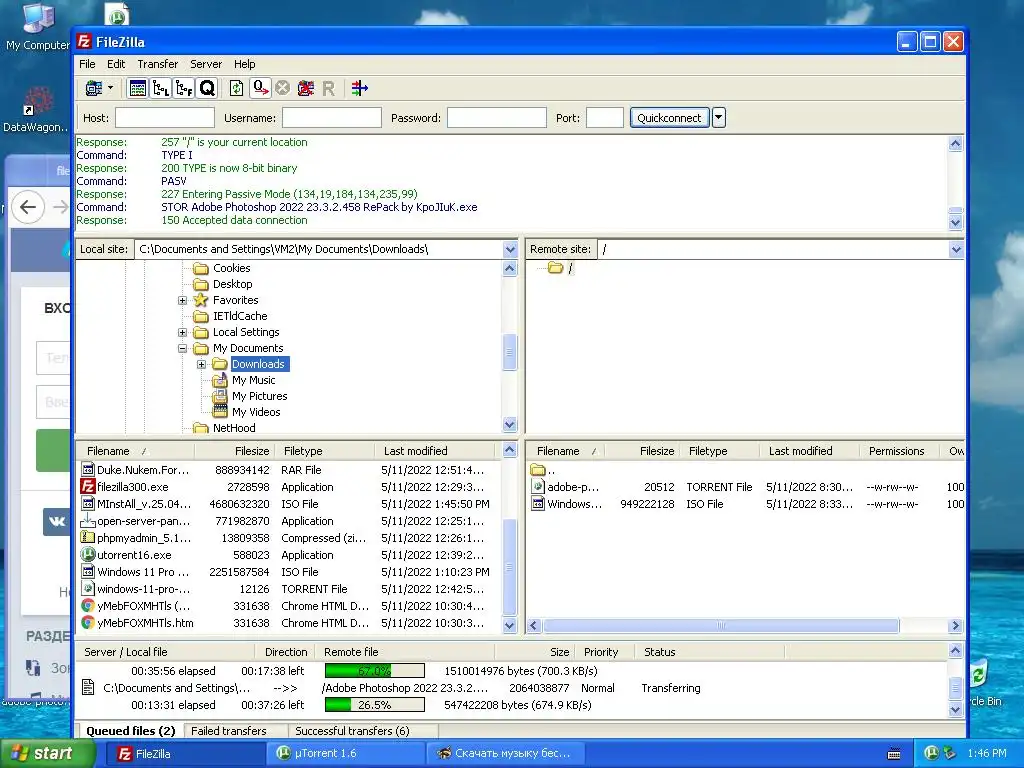Select the My Computer desktop icon

coord(37,27)
